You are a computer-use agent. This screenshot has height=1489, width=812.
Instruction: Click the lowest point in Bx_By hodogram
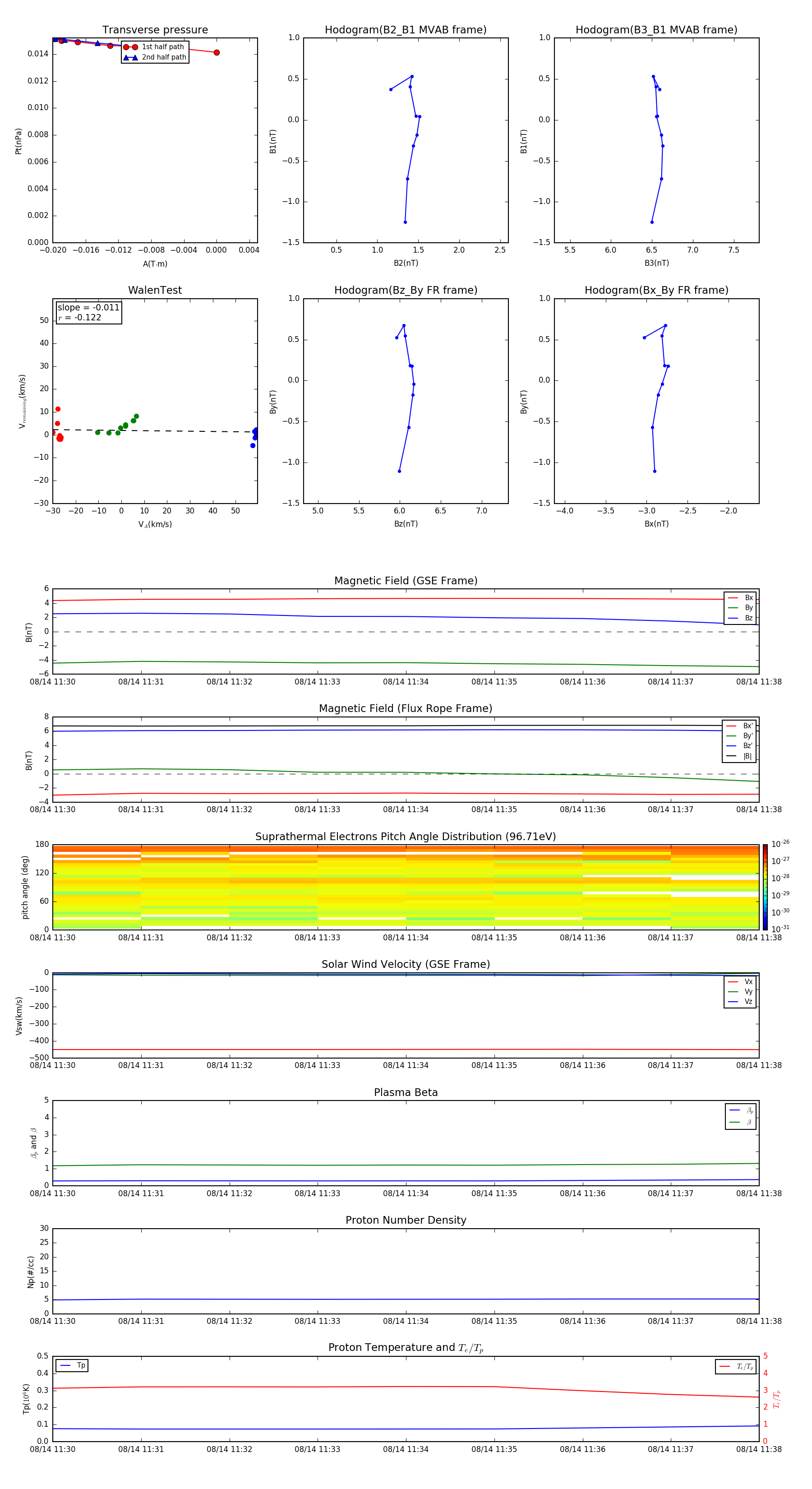tap(654, 471)
